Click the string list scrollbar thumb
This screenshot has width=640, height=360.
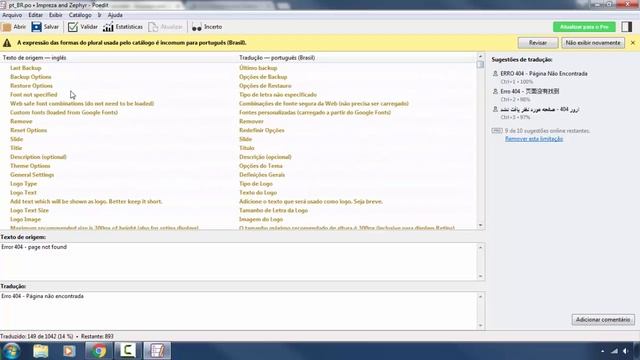[x=480, y=64]
